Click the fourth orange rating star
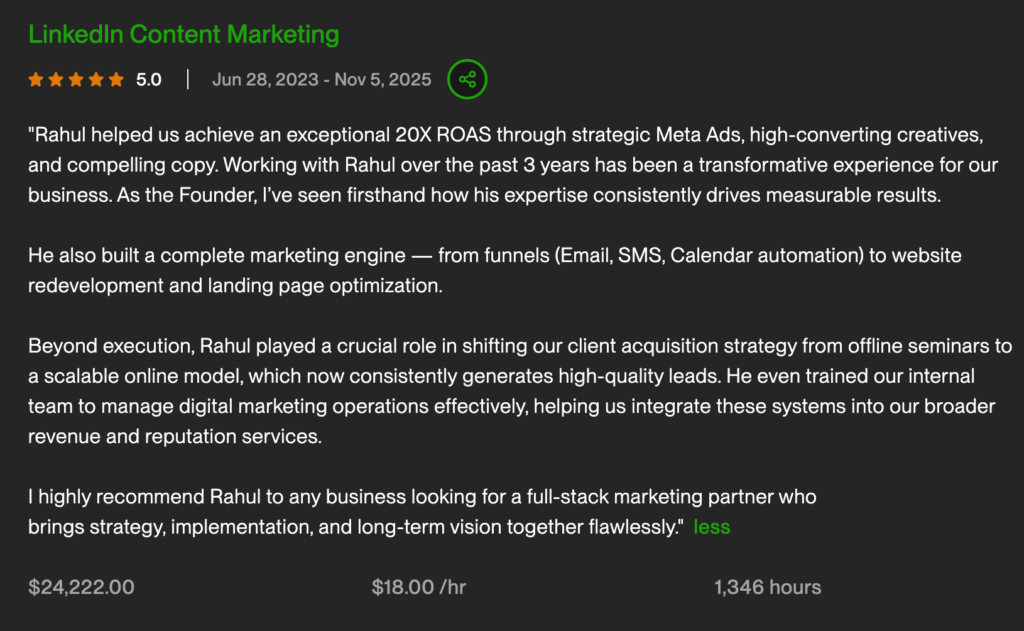 (96, 80)
